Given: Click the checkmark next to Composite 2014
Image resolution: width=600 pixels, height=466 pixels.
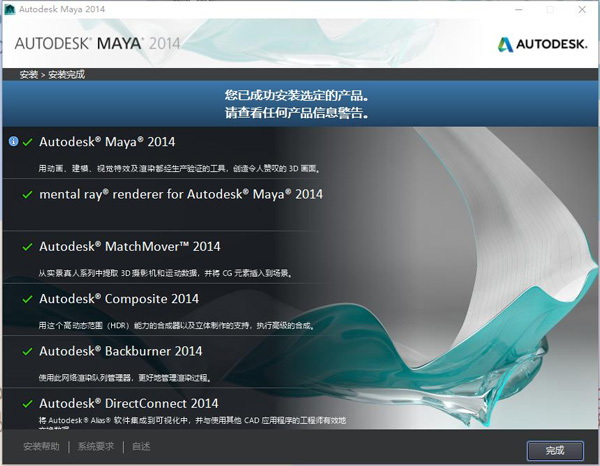Looking at the screenshot, I should pyautogui.click(x=28, y=299).
